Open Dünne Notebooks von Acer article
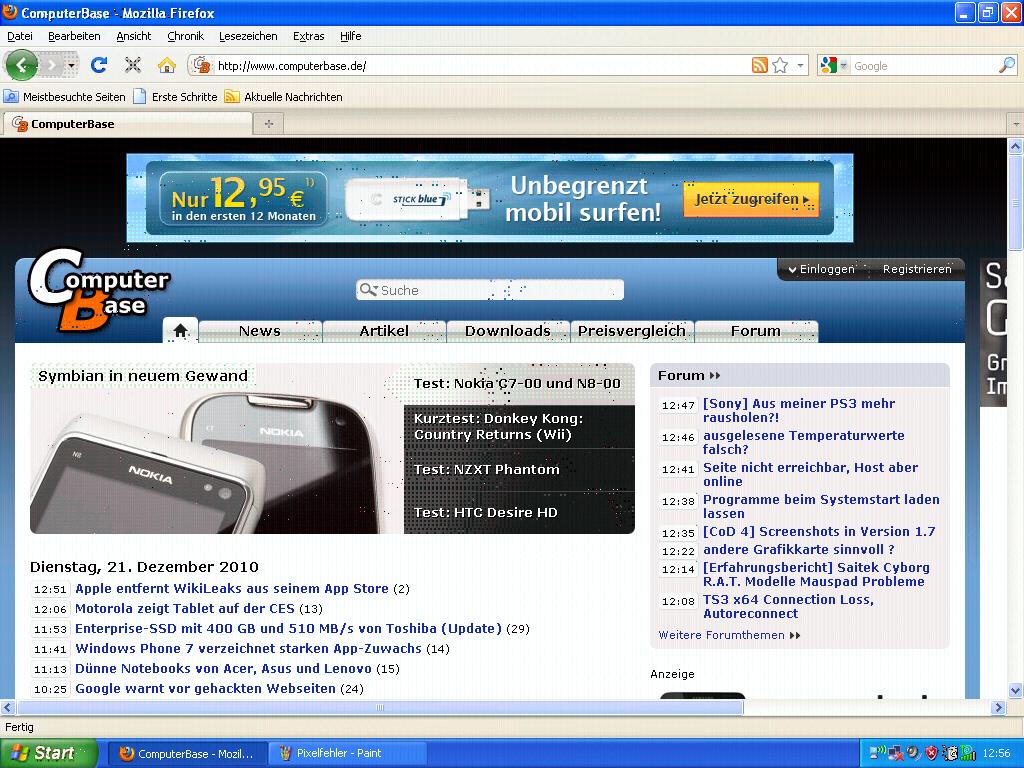 click(223, 669)
